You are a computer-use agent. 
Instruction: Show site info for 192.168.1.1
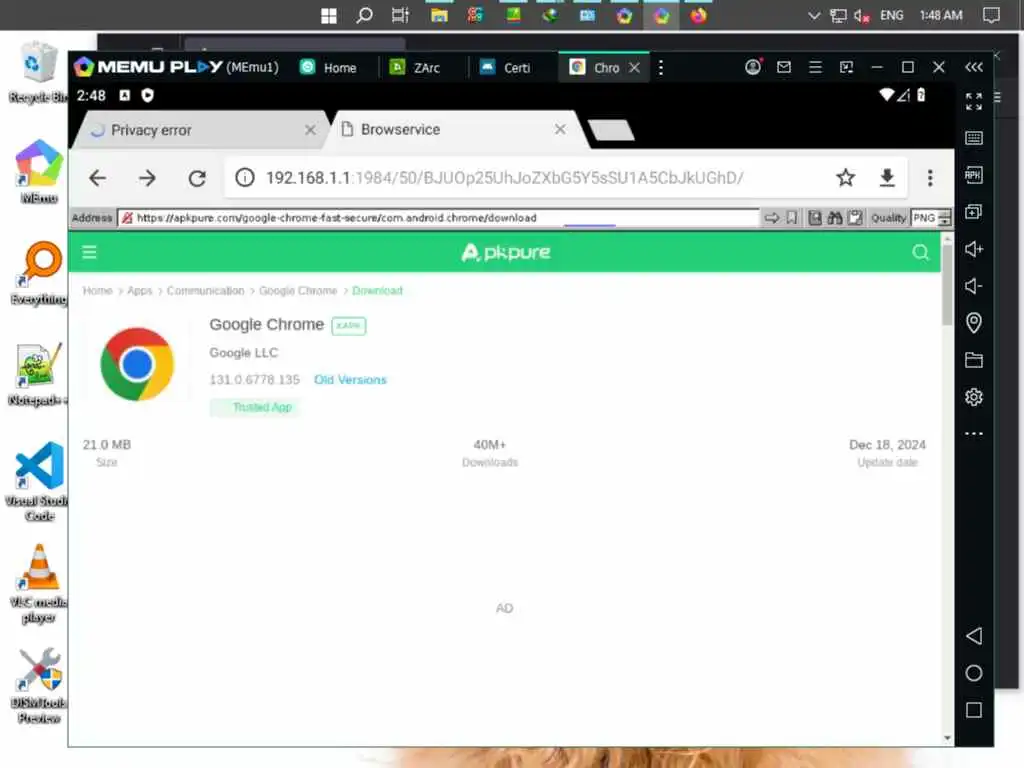click(x=245, y=178)
